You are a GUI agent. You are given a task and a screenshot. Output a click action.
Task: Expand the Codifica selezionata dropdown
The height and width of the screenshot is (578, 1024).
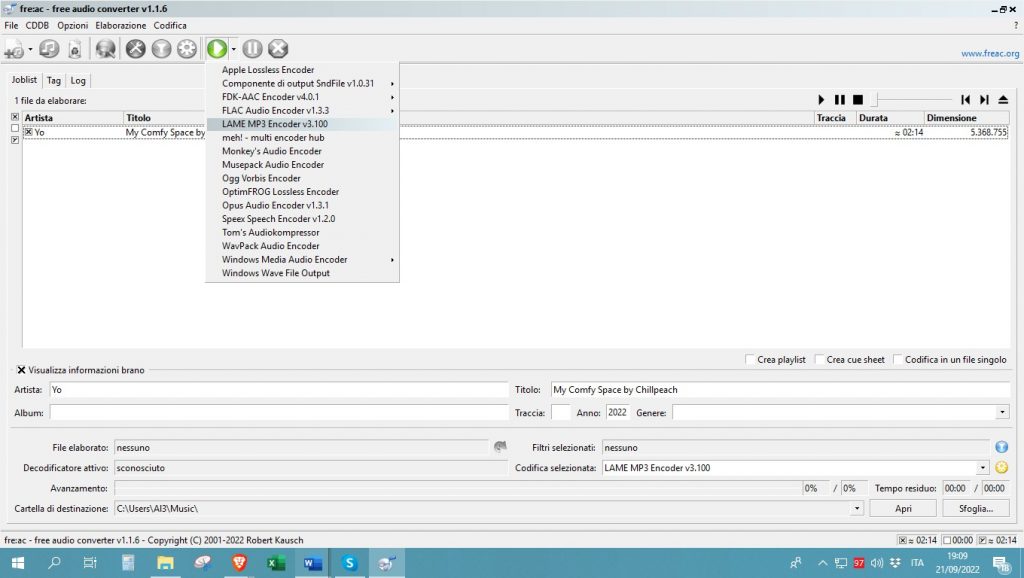pyautogui.click(x=984, y=468)
